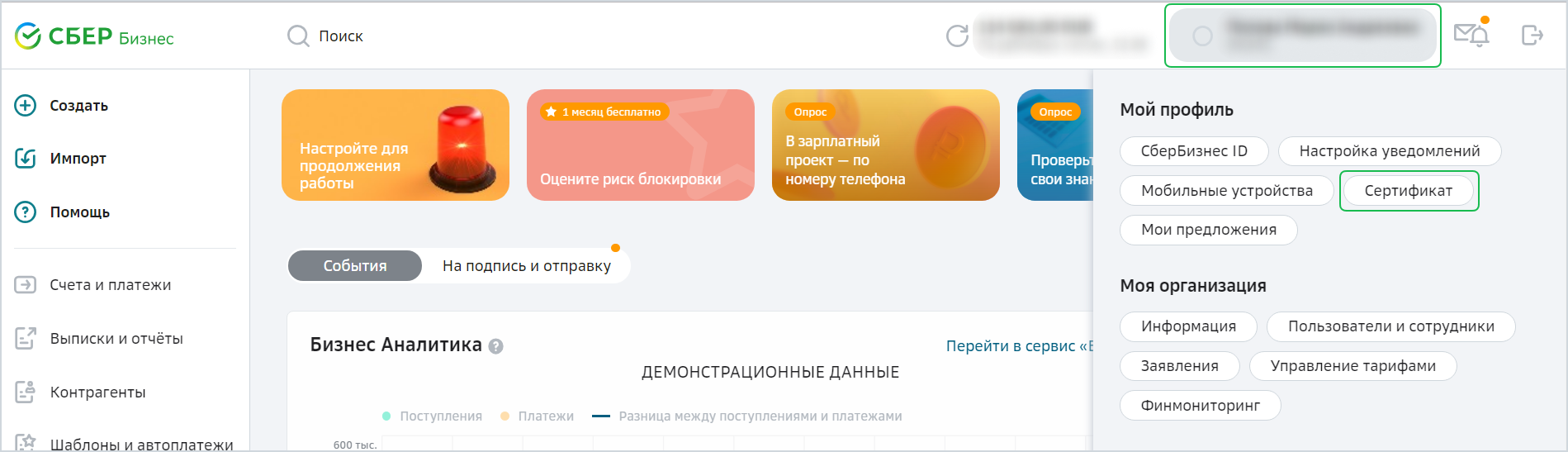Screen dimensions: 1568x452
Task: Click the Контрагенты sidebar icon
Action: click(x=26, y=392)
